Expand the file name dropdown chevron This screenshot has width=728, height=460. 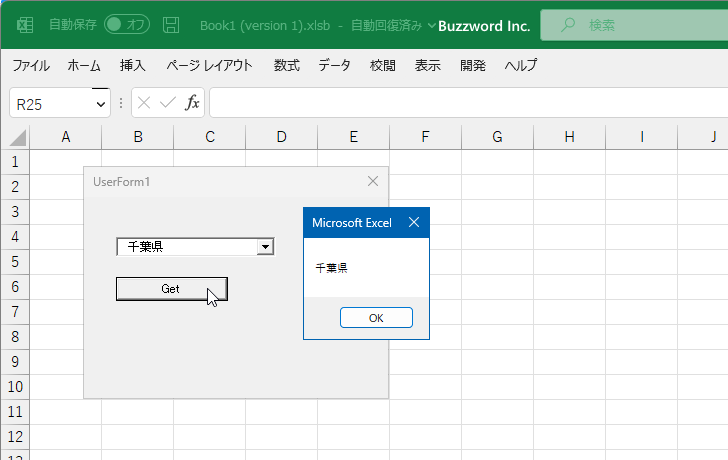click(x=431, y=25)
